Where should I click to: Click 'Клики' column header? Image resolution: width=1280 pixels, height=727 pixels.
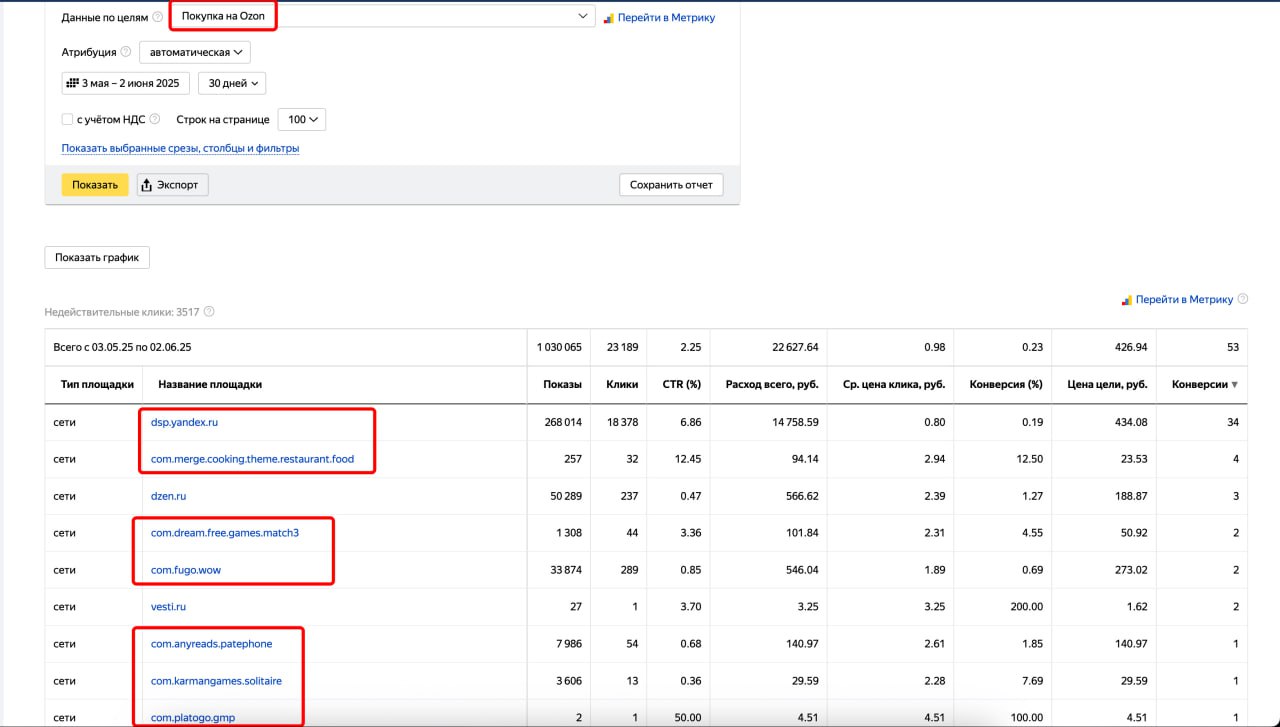click(x=622, y=385)
